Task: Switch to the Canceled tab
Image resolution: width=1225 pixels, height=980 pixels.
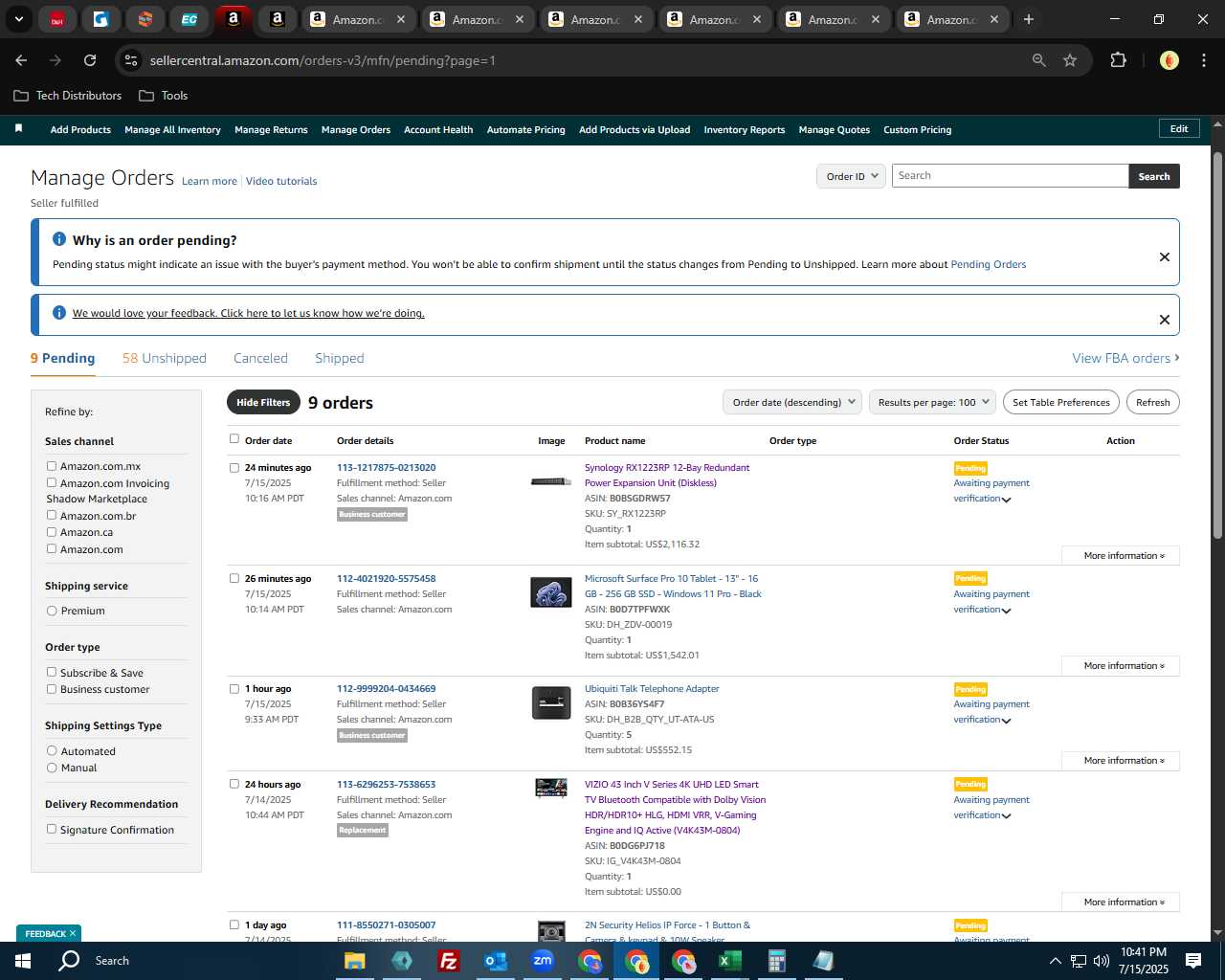Action: pyautogui.click(x=260, y=358)
